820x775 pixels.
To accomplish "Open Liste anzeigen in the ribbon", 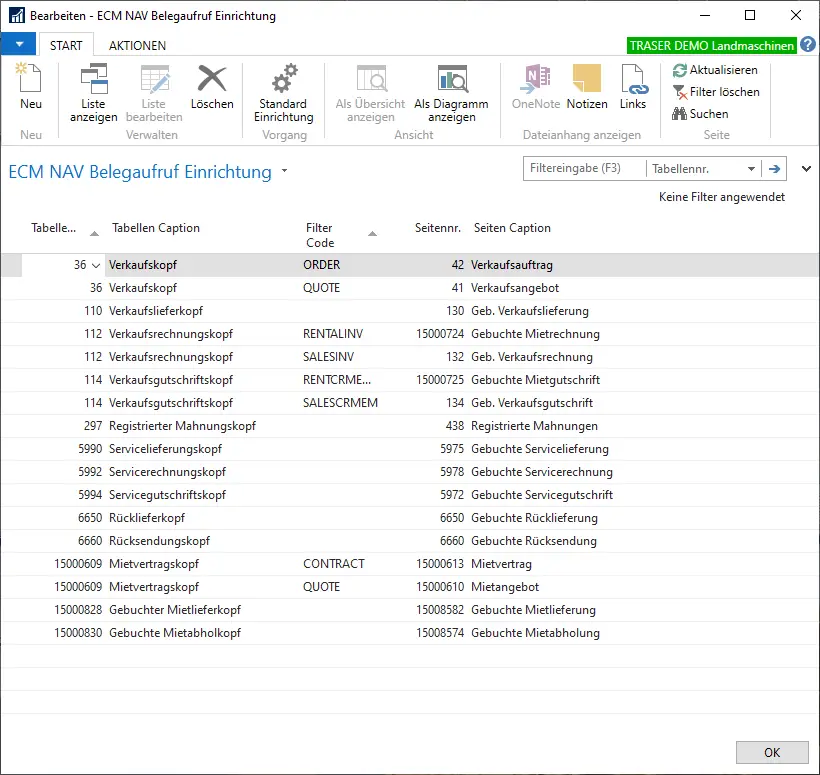I will coord(93,92).
